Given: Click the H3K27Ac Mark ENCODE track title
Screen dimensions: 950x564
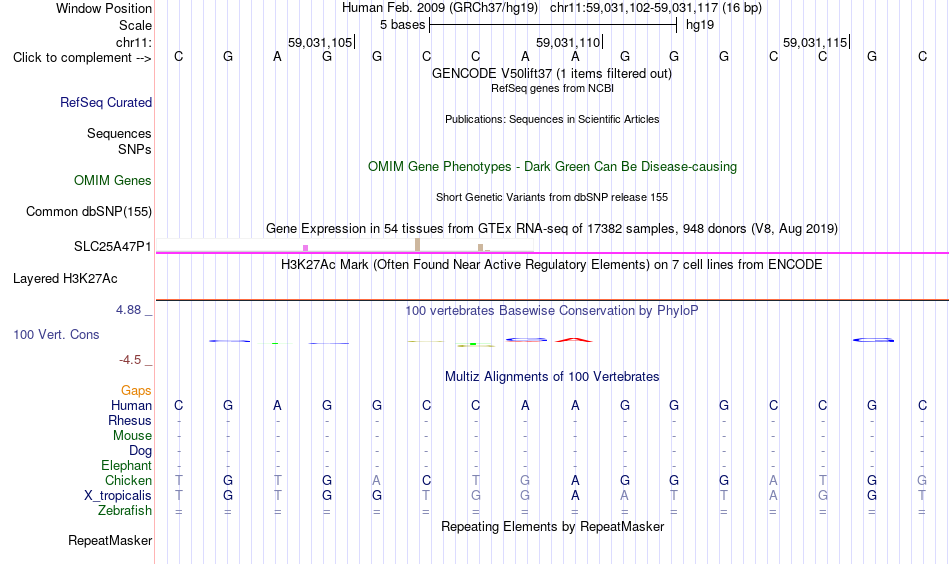Looking at the screenshot, I should coord(552,265).
